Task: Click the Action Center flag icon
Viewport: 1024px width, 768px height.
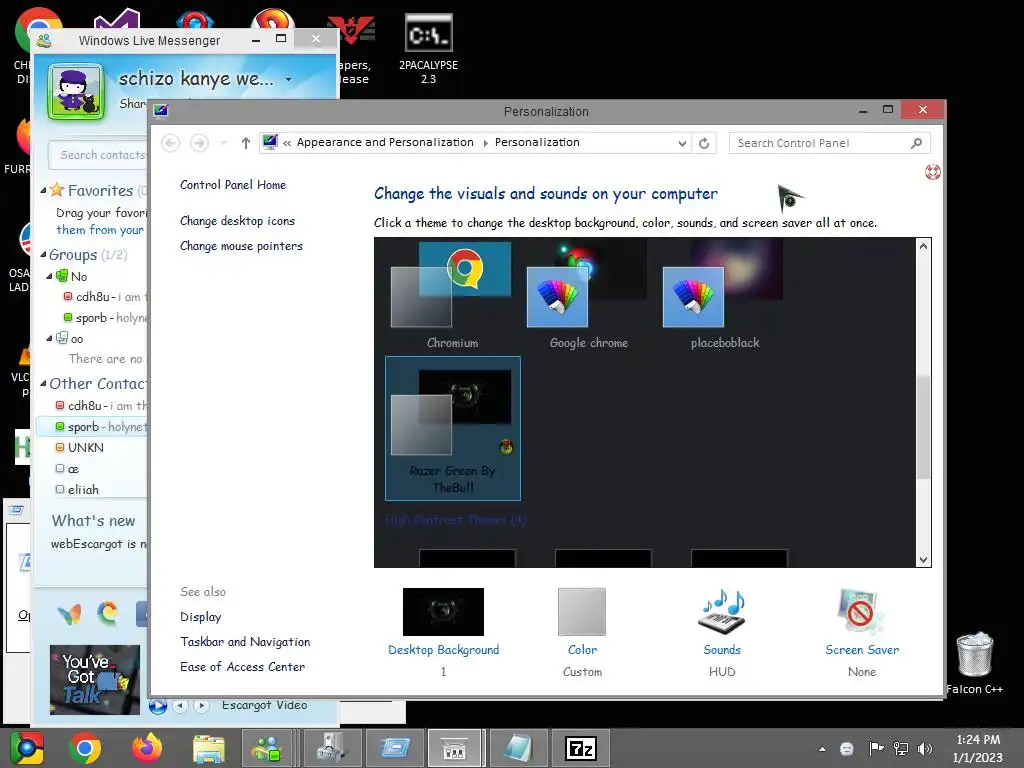Action: (x=876, y=748)
